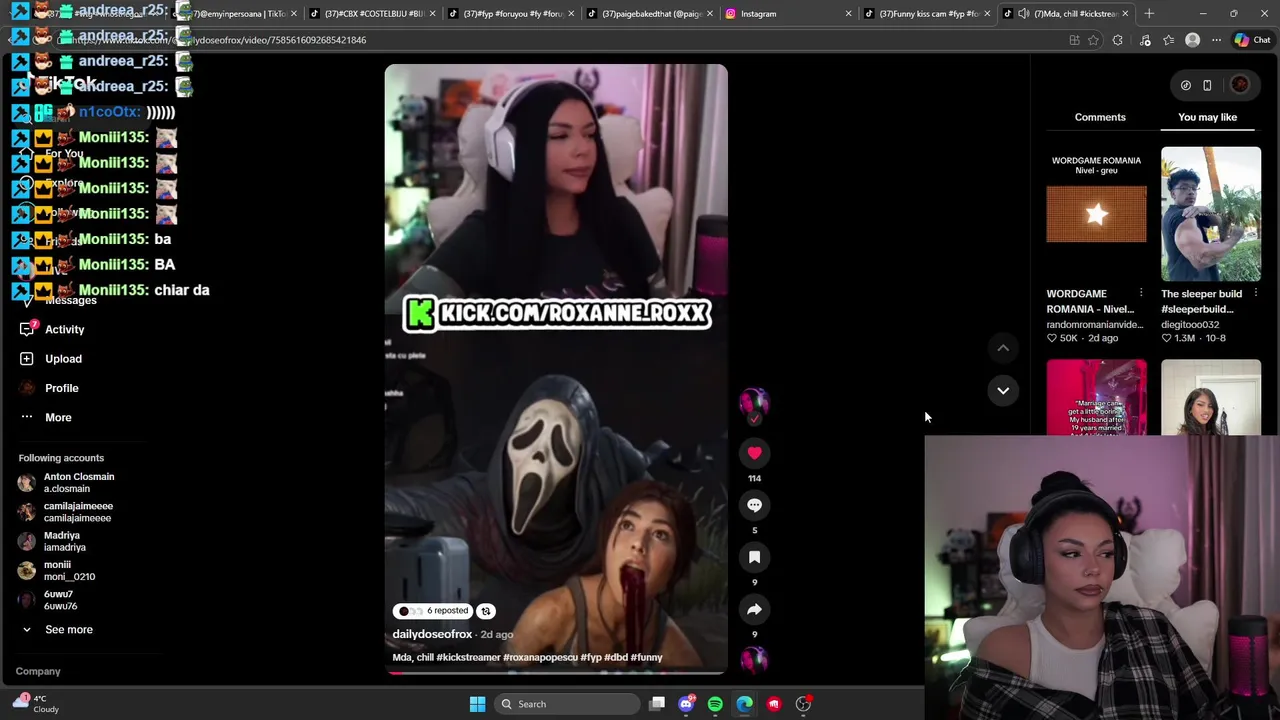Open the Company footer section

pos(38,671)
